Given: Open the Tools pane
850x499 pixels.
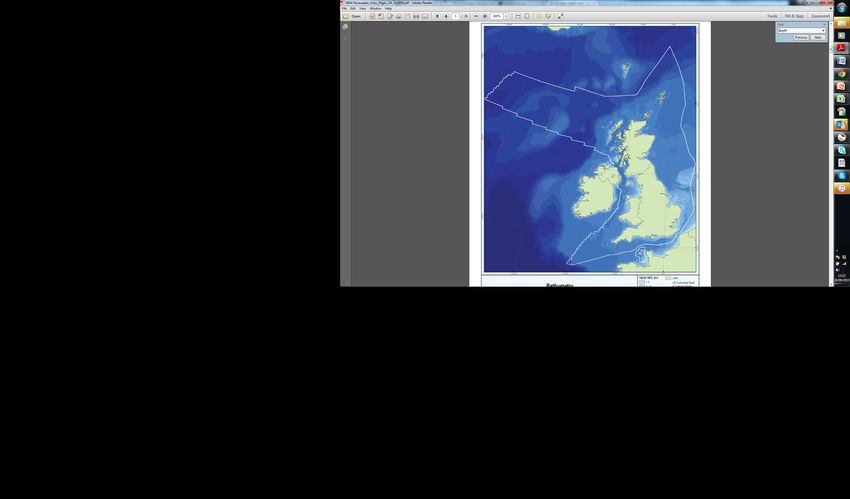Looking at the screenshot, I should [772, 16].
